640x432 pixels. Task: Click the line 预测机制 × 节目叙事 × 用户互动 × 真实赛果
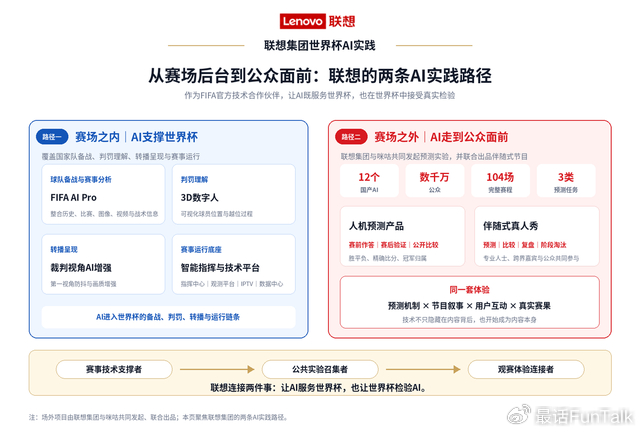[x=469, y=306]
